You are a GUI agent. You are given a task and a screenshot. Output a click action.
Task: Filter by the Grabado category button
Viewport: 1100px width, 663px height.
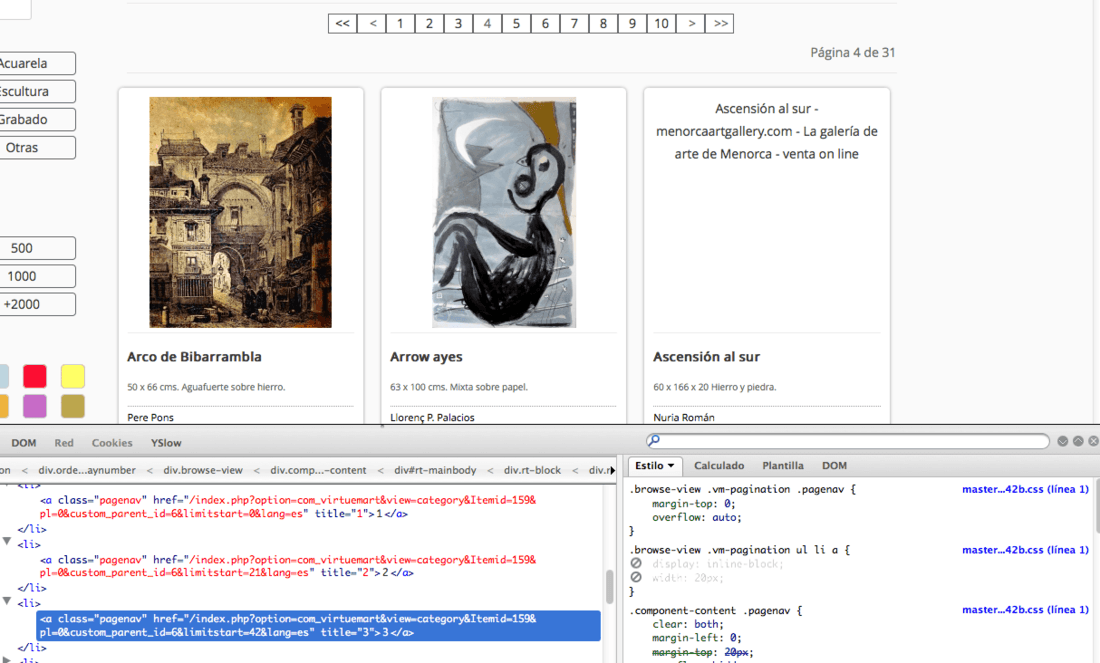[37, 119]
